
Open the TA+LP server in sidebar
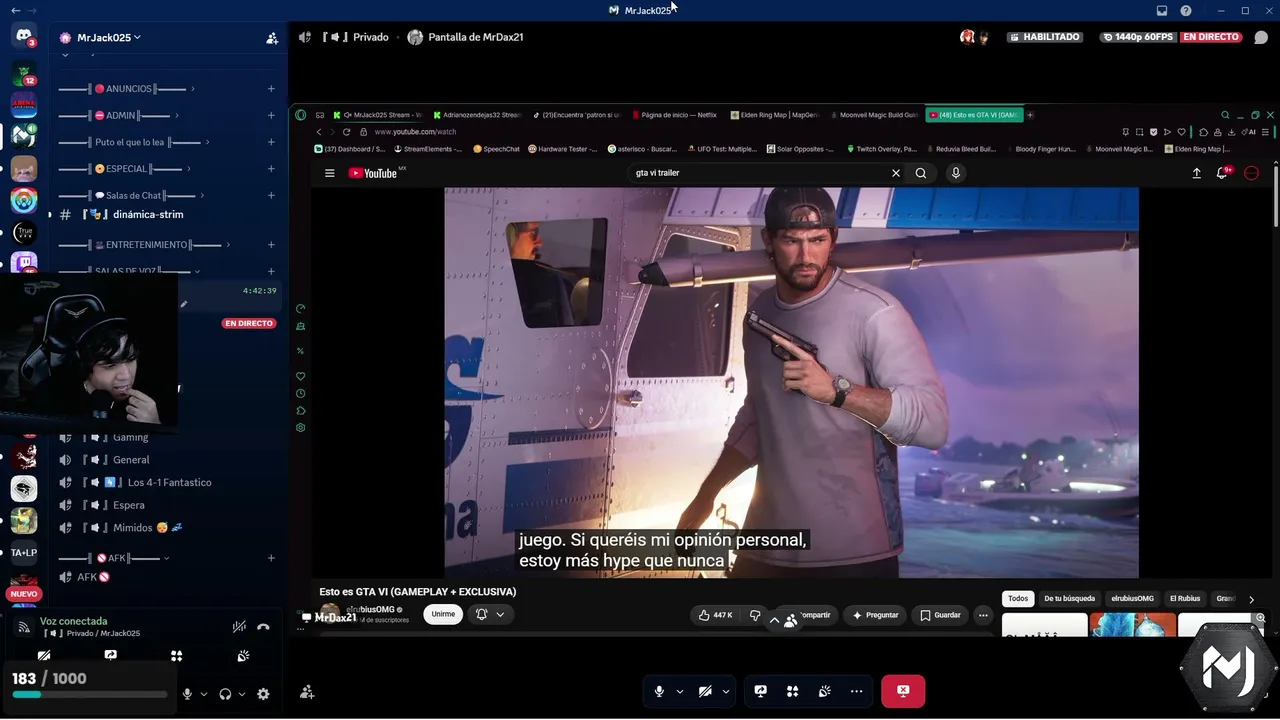point(24,552)
